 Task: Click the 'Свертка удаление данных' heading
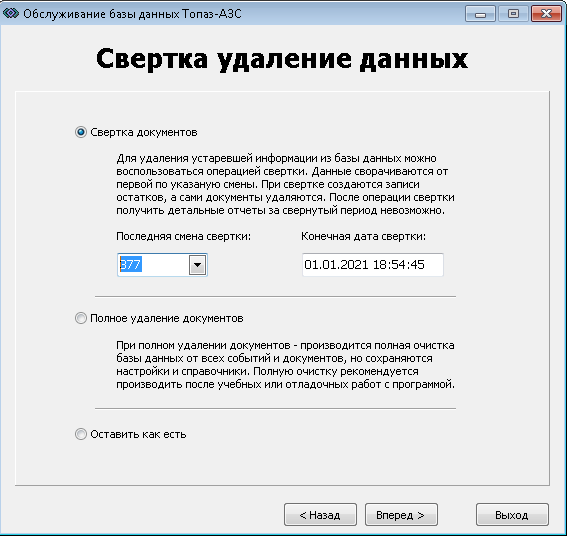click(282, 60)
